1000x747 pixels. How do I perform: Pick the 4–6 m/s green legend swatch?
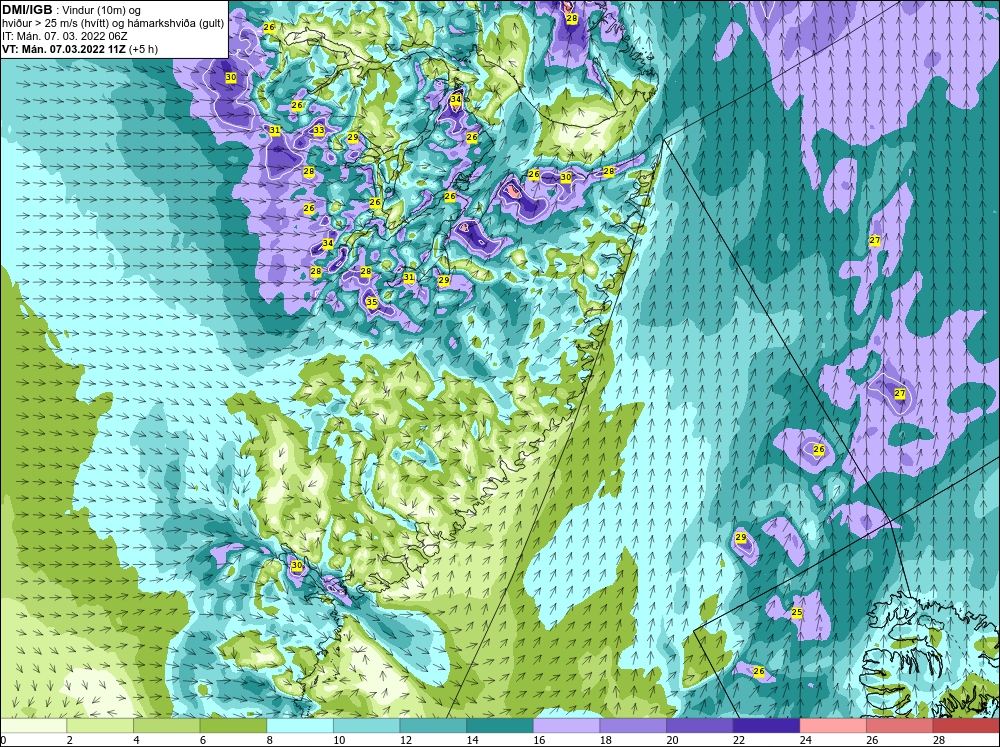click(x=166, y=726)
